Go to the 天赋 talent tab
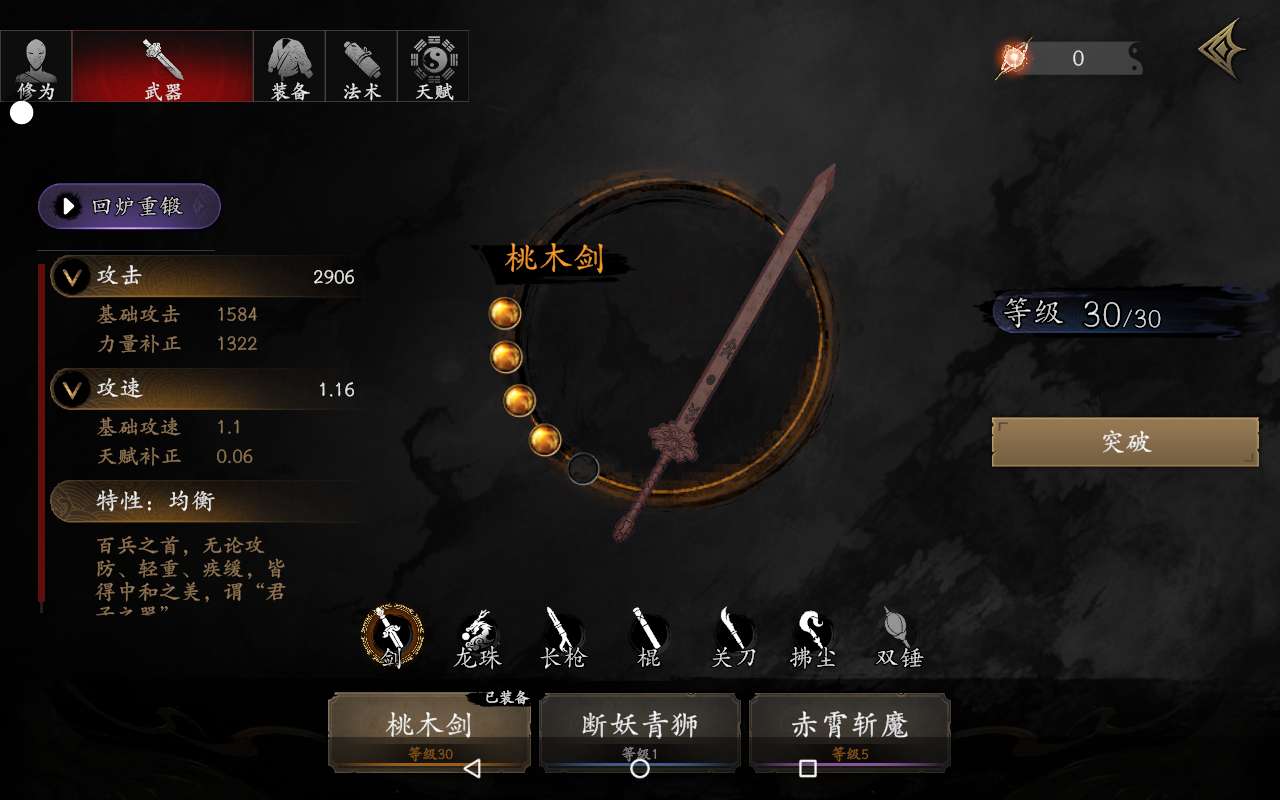1280x800 pixels. (x=434, y=66)
